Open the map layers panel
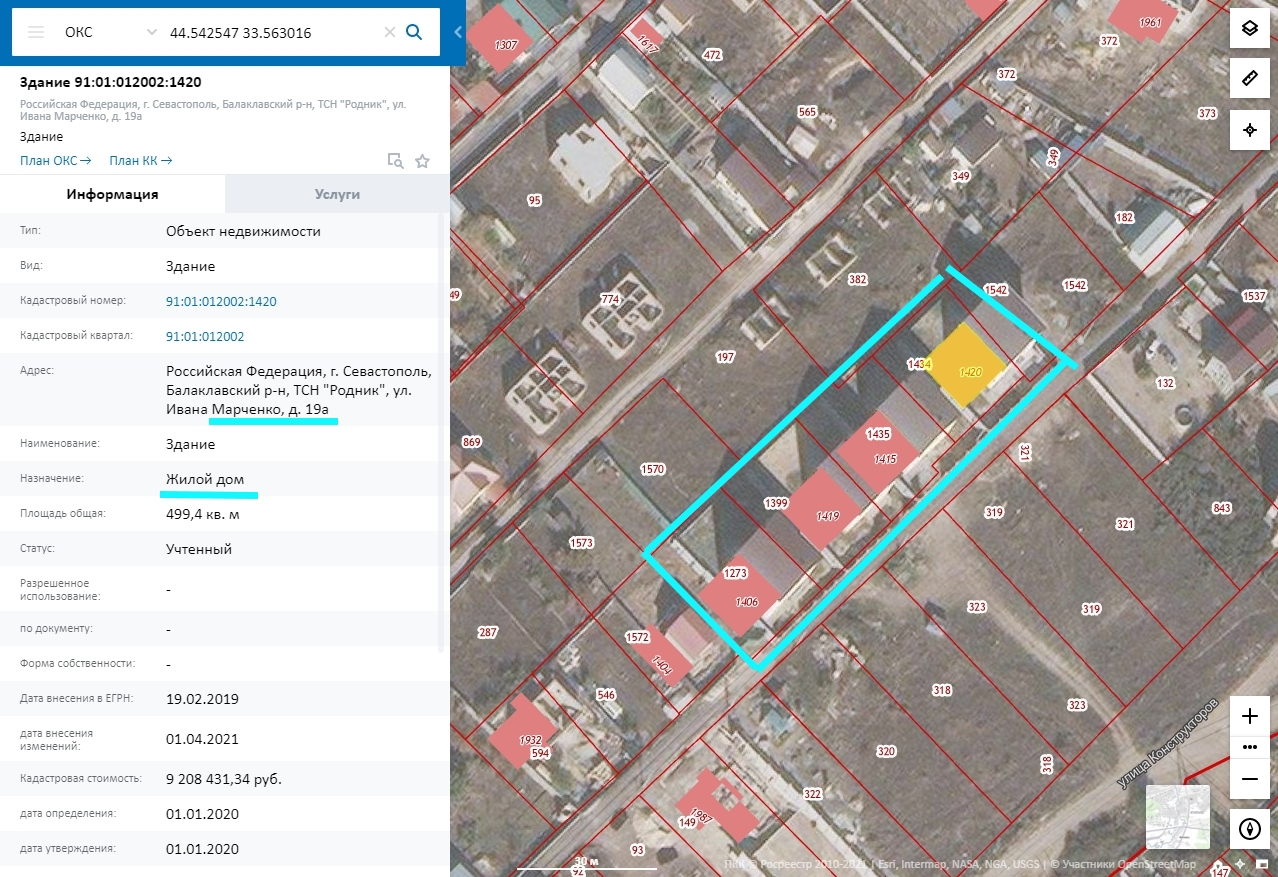Screen dimensions: 1278x877 pyautogui.click(x=1249, y=28)
